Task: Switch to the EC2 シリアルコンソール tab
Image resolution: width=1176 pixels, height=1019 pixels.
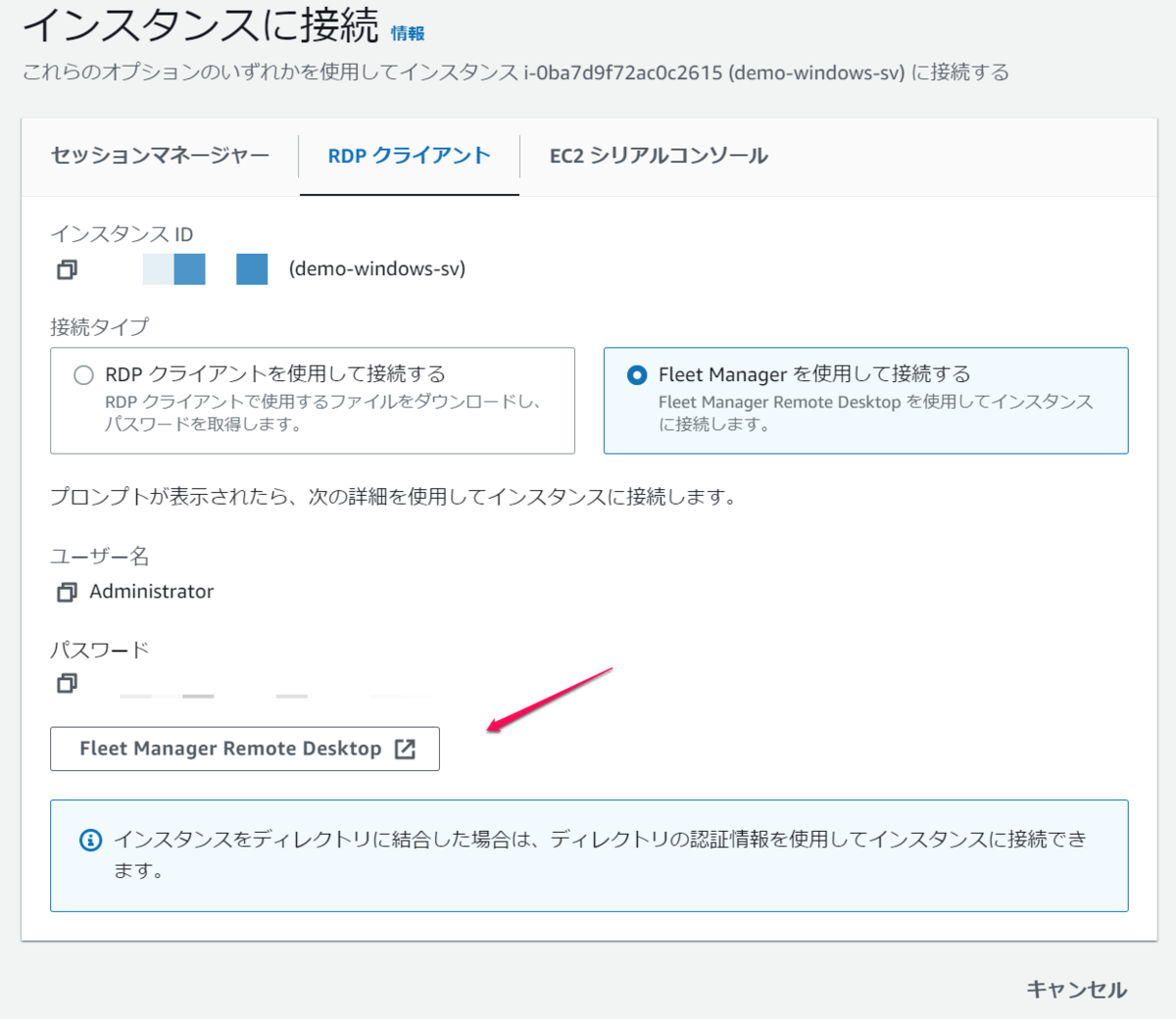Action: [659, 156]
